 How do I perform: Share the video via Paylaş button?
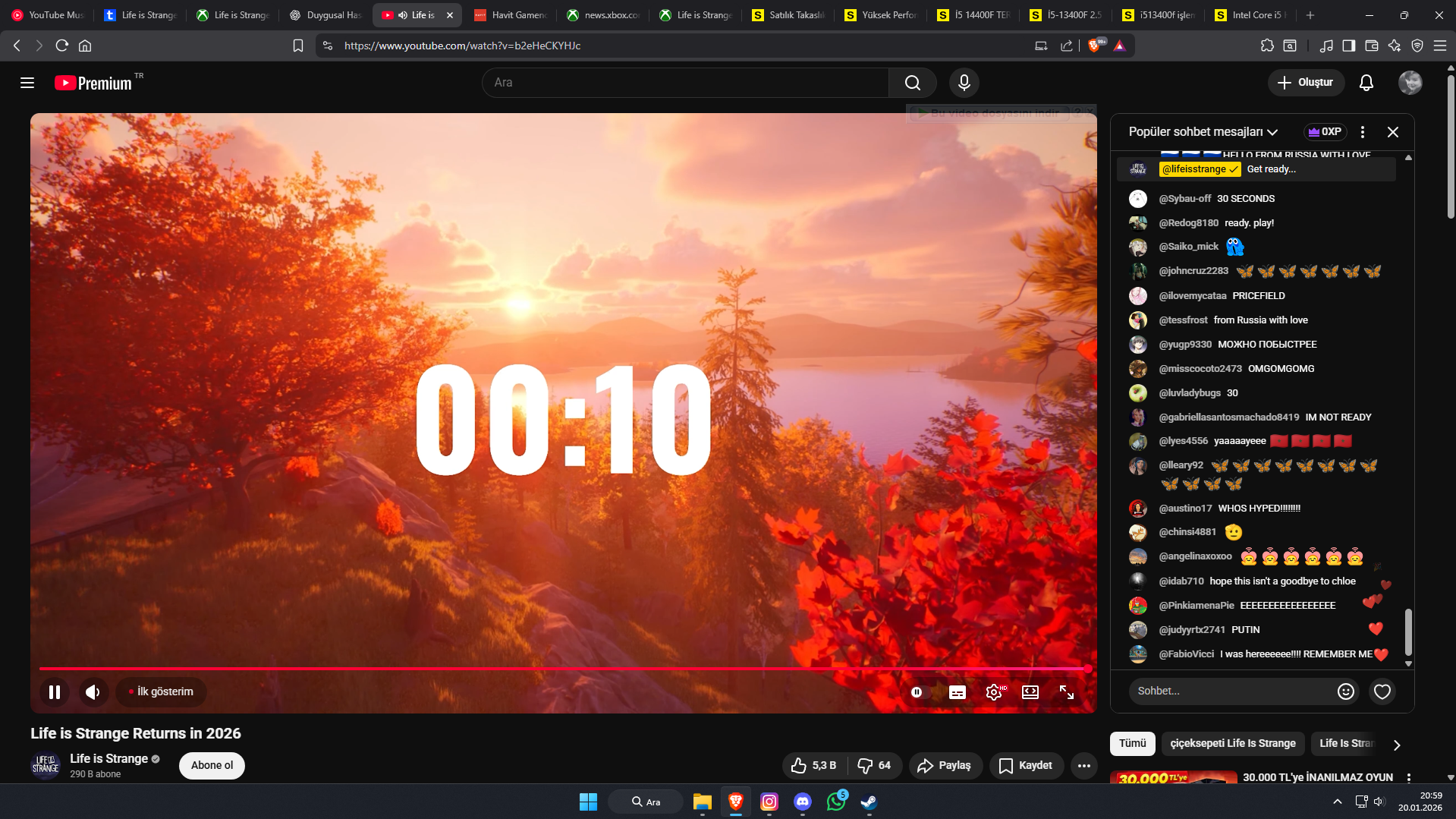(945, 766)
